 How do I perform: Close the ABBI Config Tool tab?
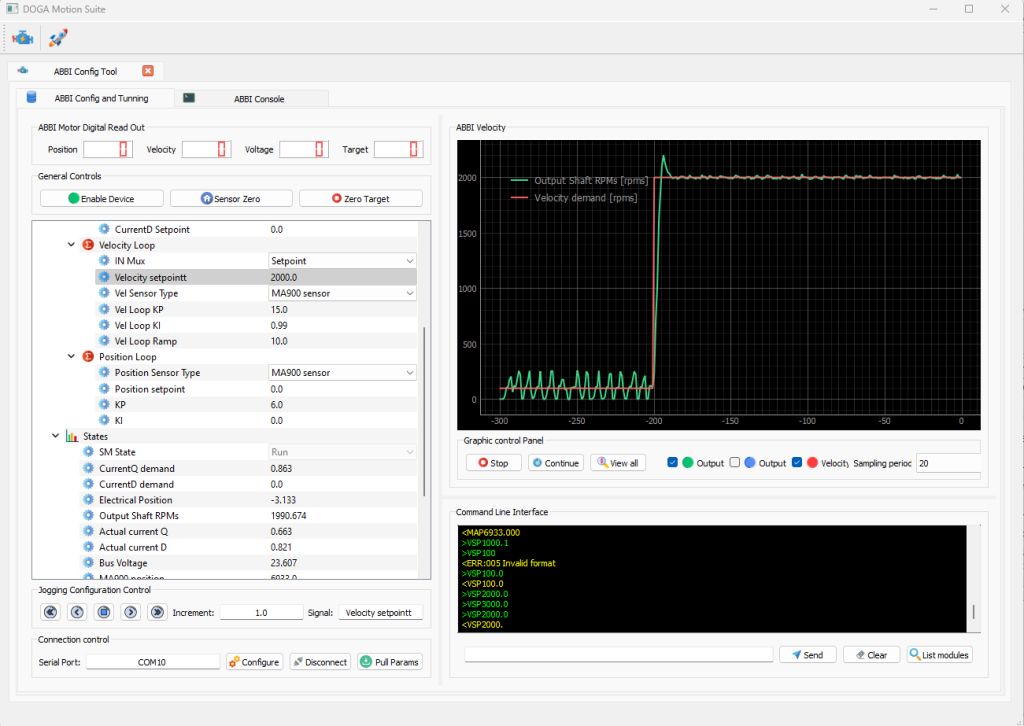tap(148, 71)
